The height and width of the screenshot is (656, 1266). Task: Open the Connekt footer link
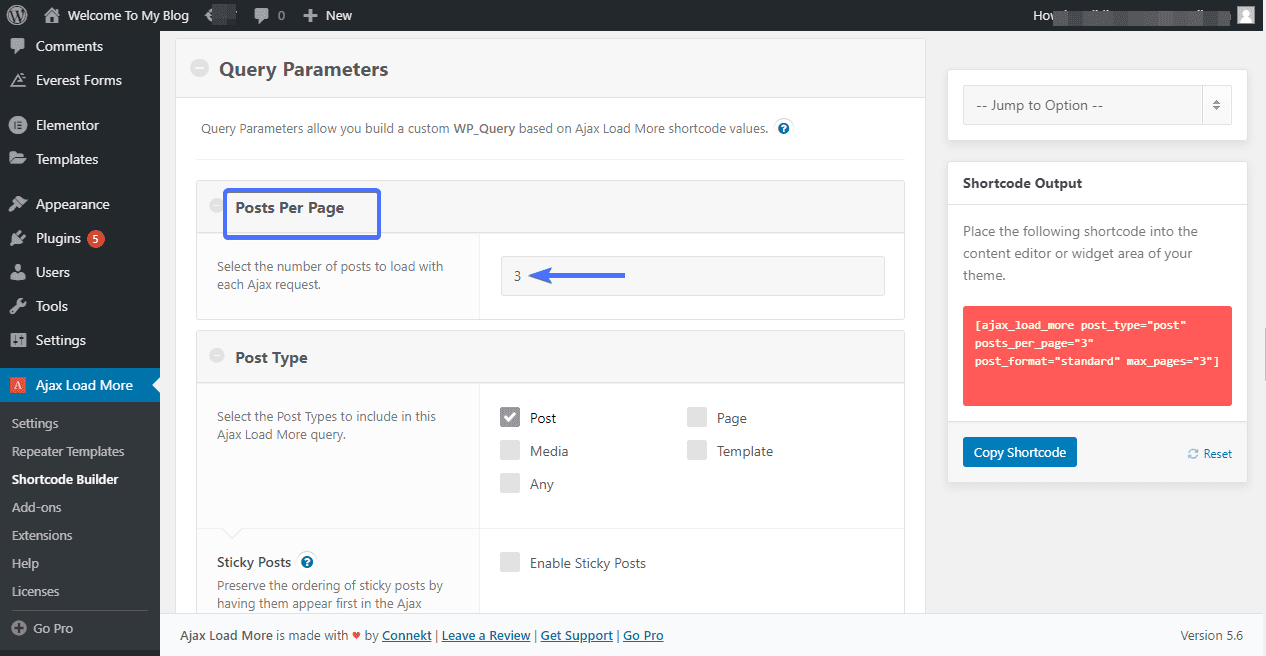pyautogui.click(x=408, y=635)
